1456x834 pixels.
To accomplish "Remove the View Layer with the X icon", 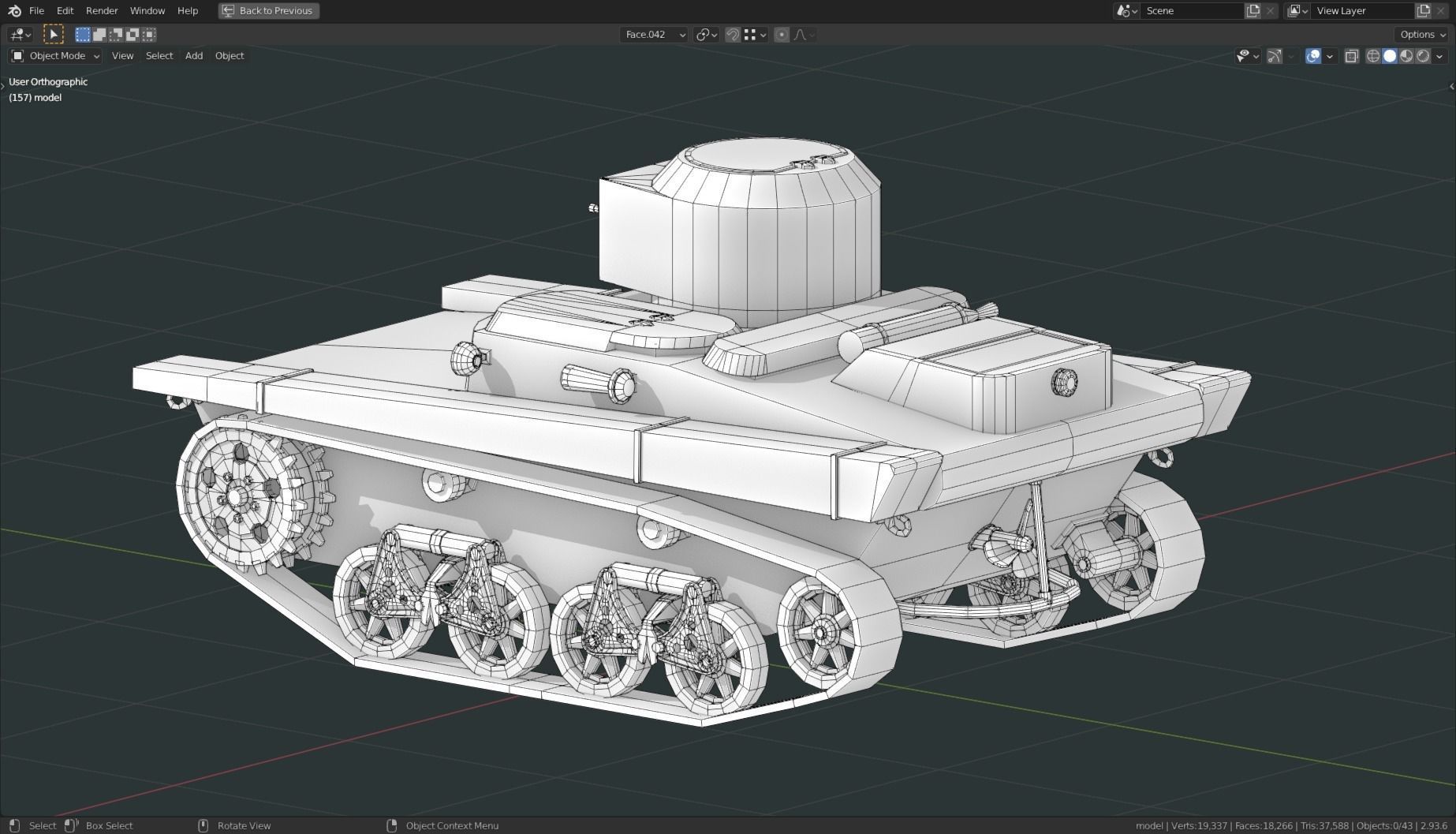I will 1440,11.
